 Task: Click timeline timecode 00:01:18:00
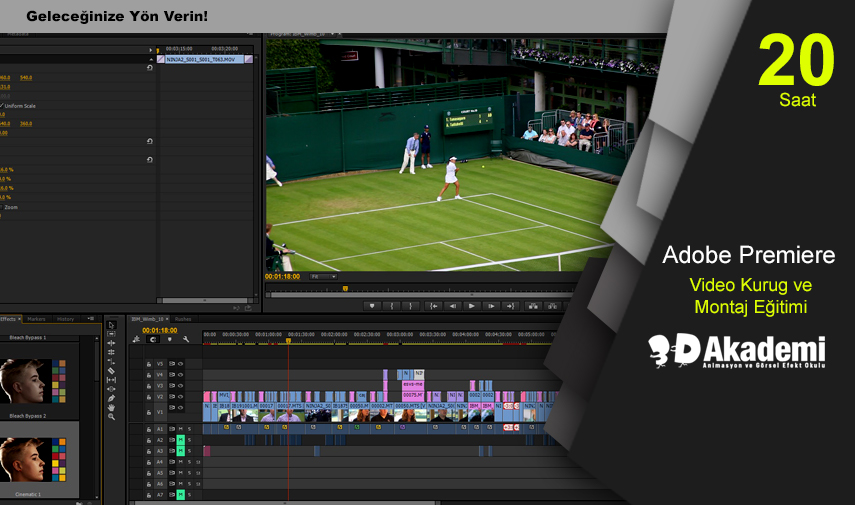point(160,330)
